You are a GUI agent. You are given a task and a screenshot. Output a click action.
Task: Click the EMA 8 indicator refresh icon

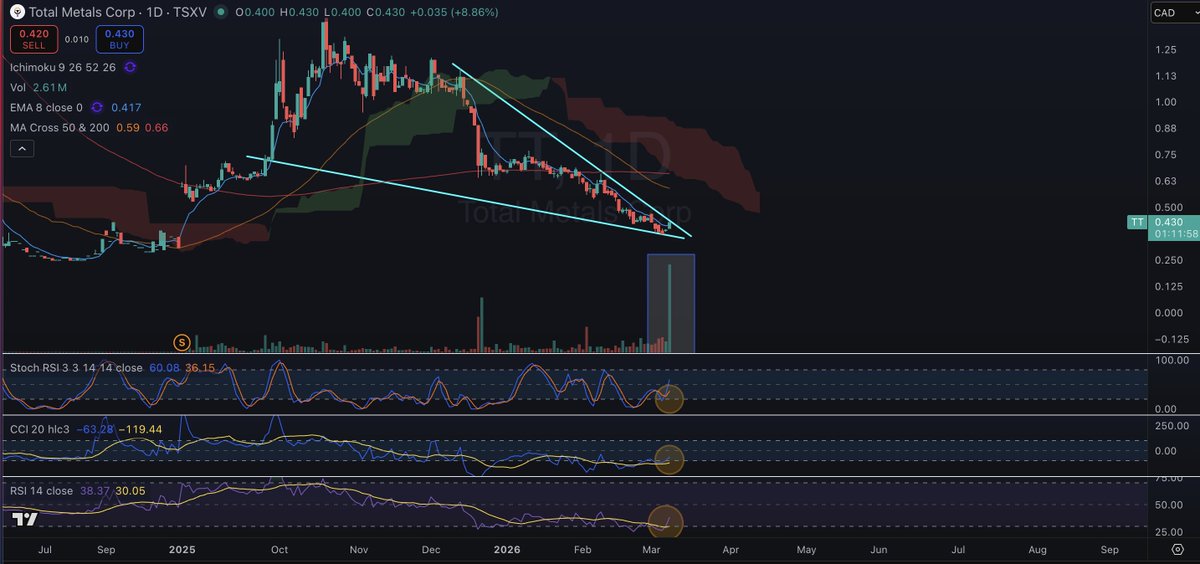(x=97, y=106)
